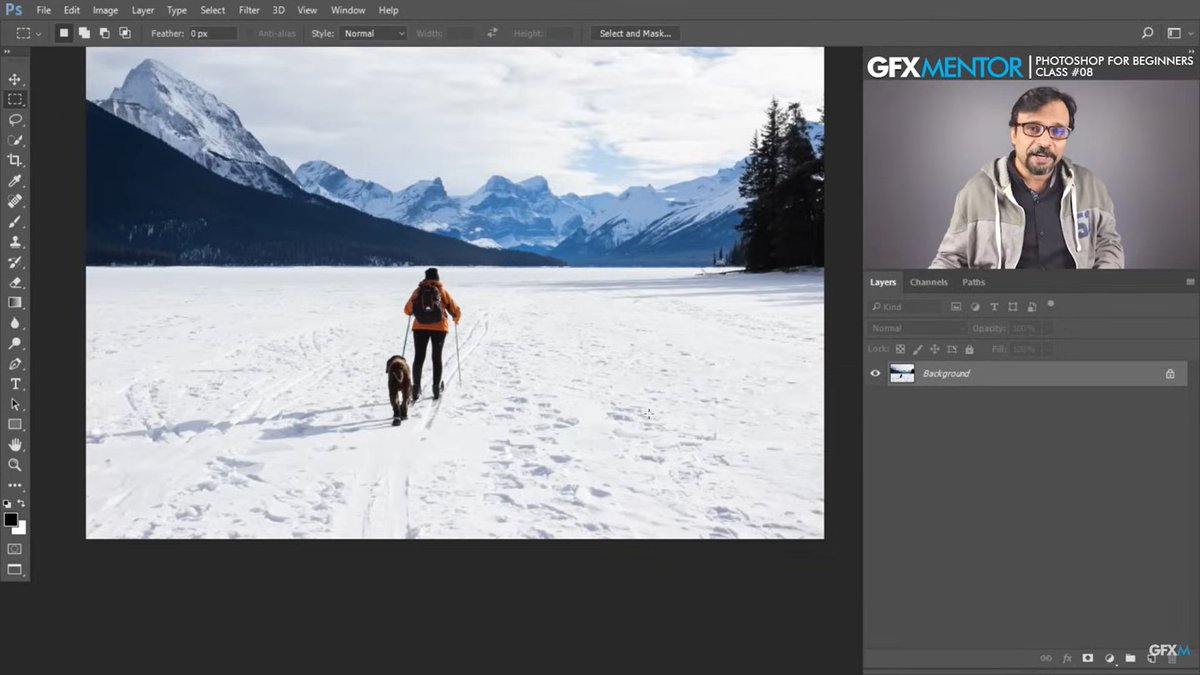
Task: Select the History Brush tool
Action: click(15, 262)
